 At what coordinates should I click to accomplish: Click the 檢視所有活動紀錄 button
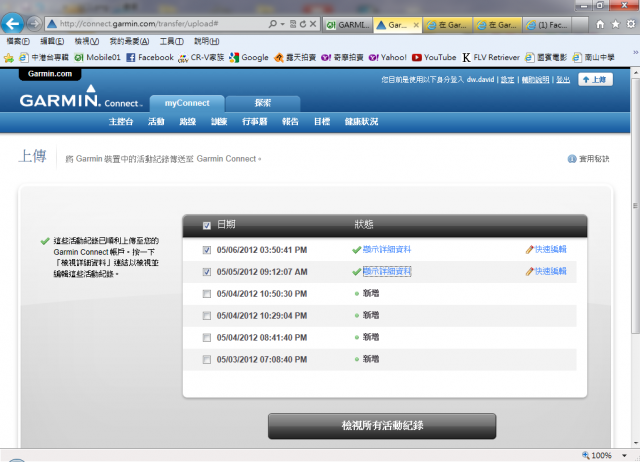(382, 426)
